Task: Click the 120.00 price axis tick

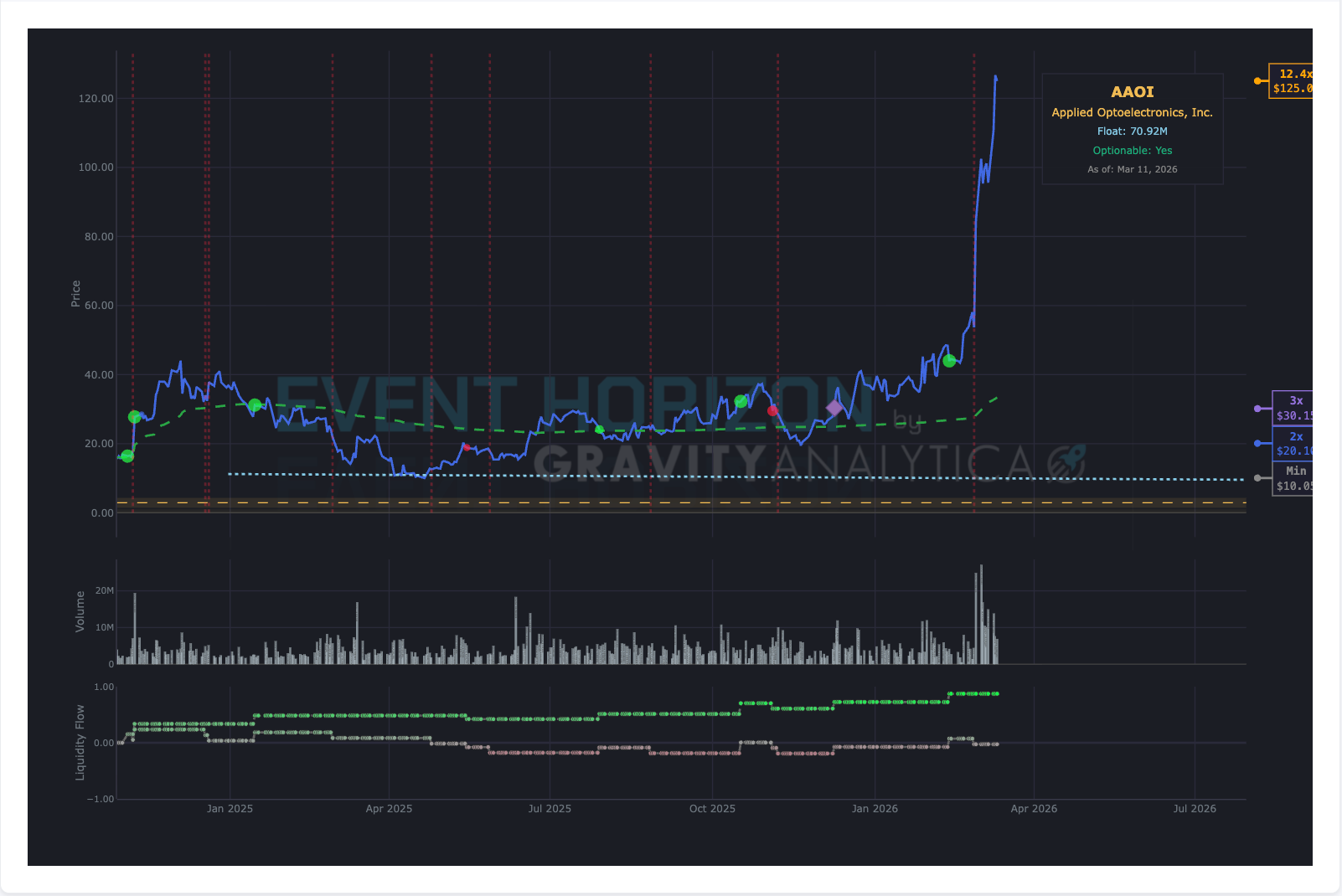Action: click(x=95, y=99)
